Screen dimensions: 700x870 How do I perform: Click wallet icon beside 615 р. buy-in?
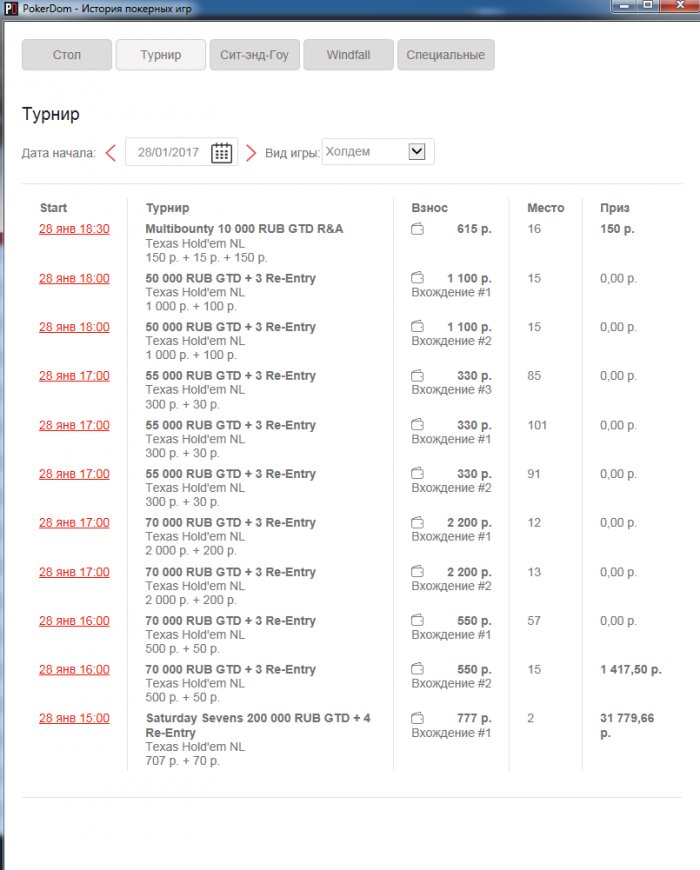[418, 230]
